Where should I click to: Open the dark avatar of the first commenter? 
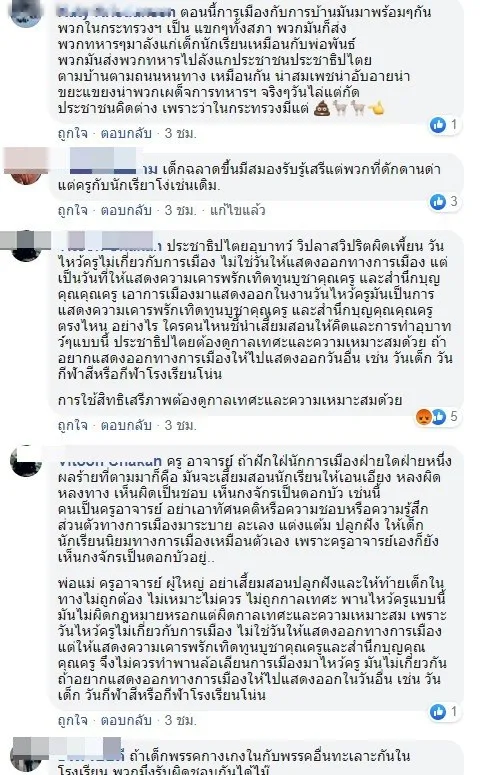click(26, 14)
